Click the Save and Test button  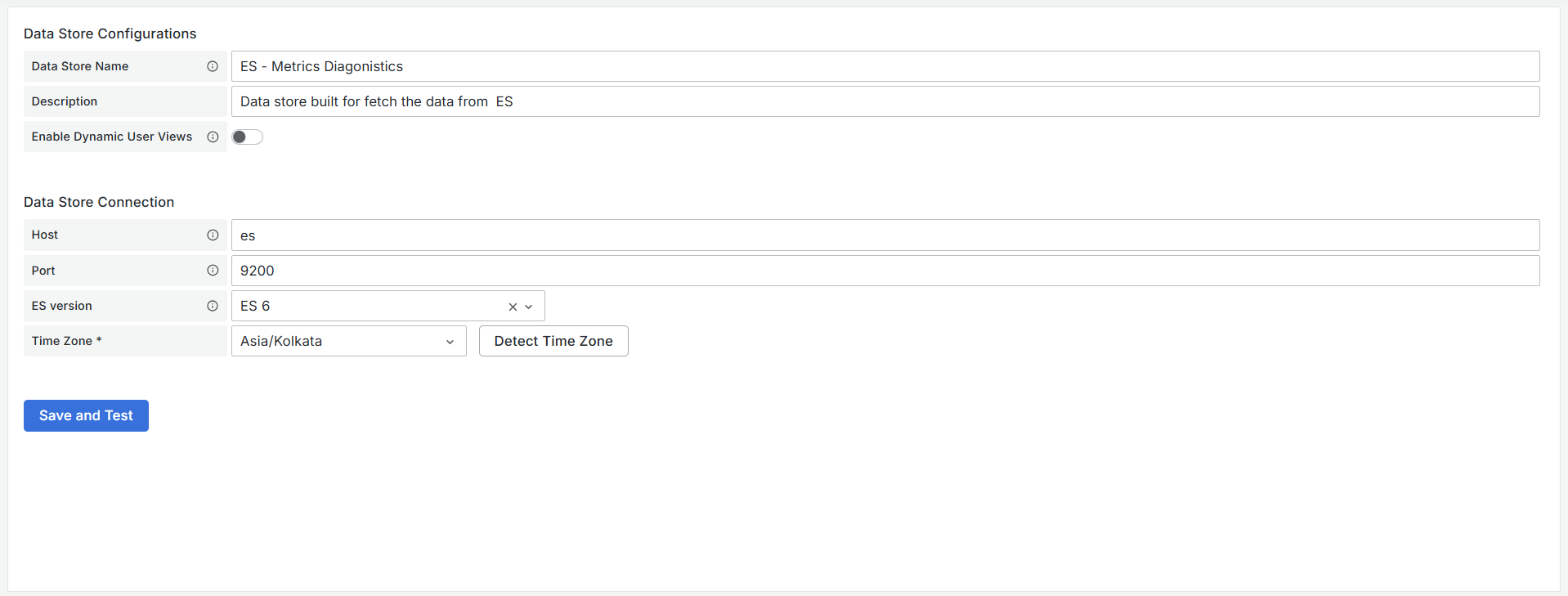pyautogui.click(x=86, y=415)
